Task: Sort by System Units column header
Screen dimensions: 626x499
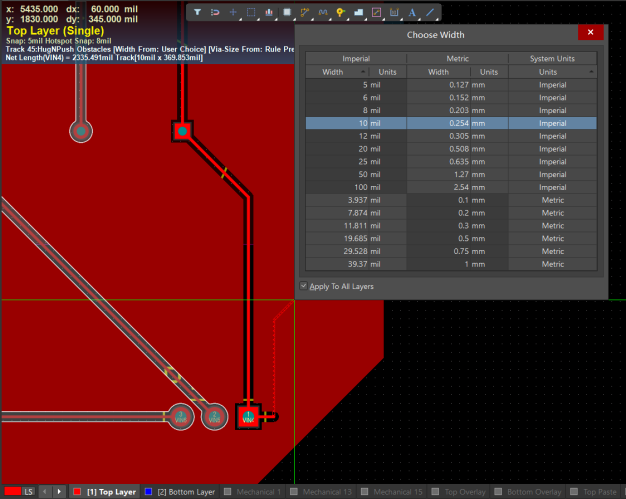Action: [x=548, y=72]
